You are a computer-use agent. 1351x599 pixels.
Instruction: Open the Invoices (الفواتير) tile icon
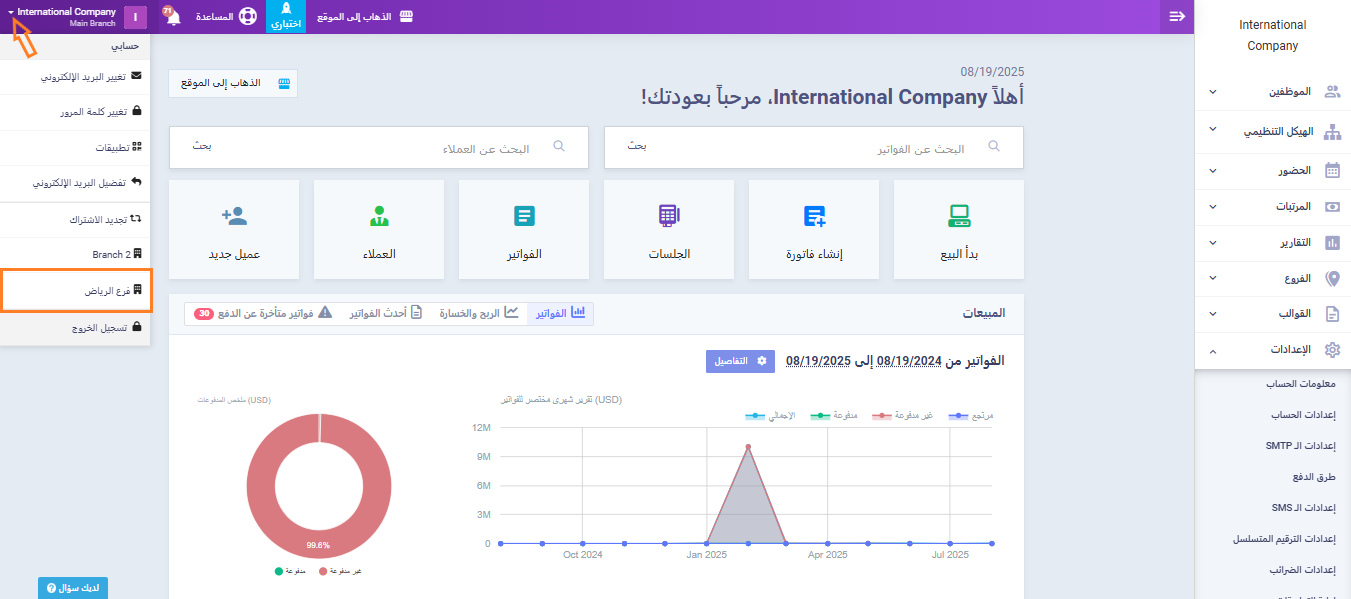pyautogui.click(x=524, y=216)
